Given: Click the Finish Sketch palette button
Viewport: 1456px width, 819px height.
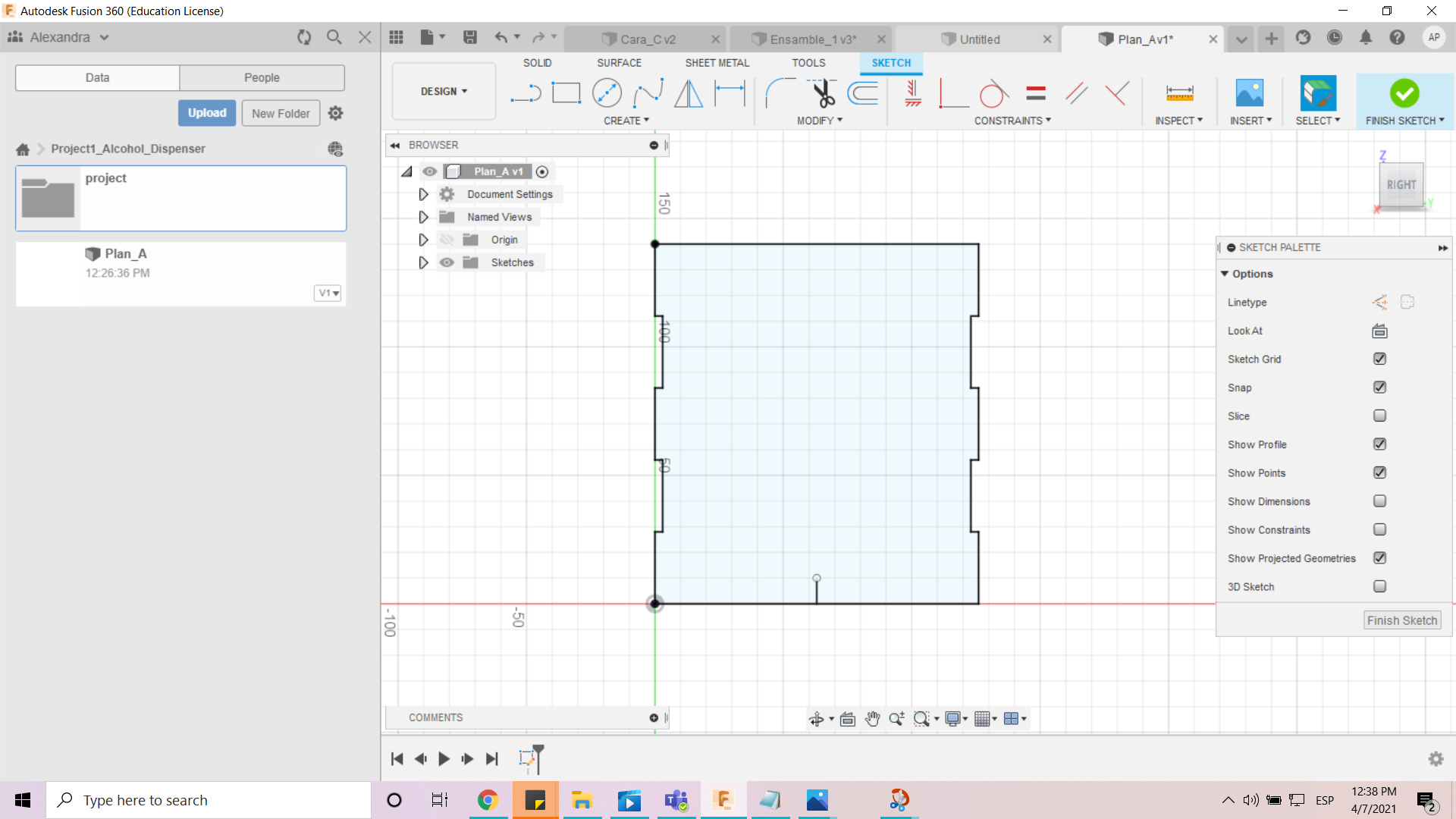Looking at the screenshot, I should coord(1401,620).
